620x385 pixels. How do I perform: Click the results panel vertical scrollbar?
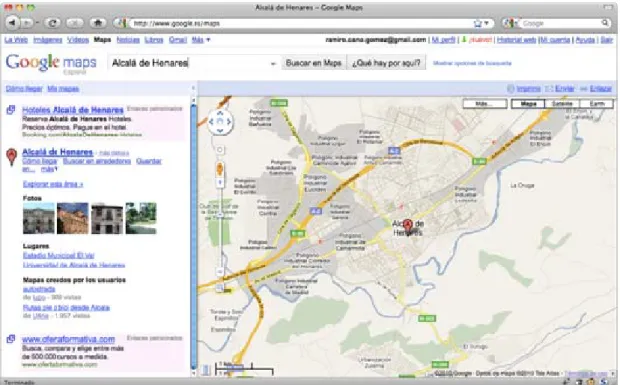(193, 237)
